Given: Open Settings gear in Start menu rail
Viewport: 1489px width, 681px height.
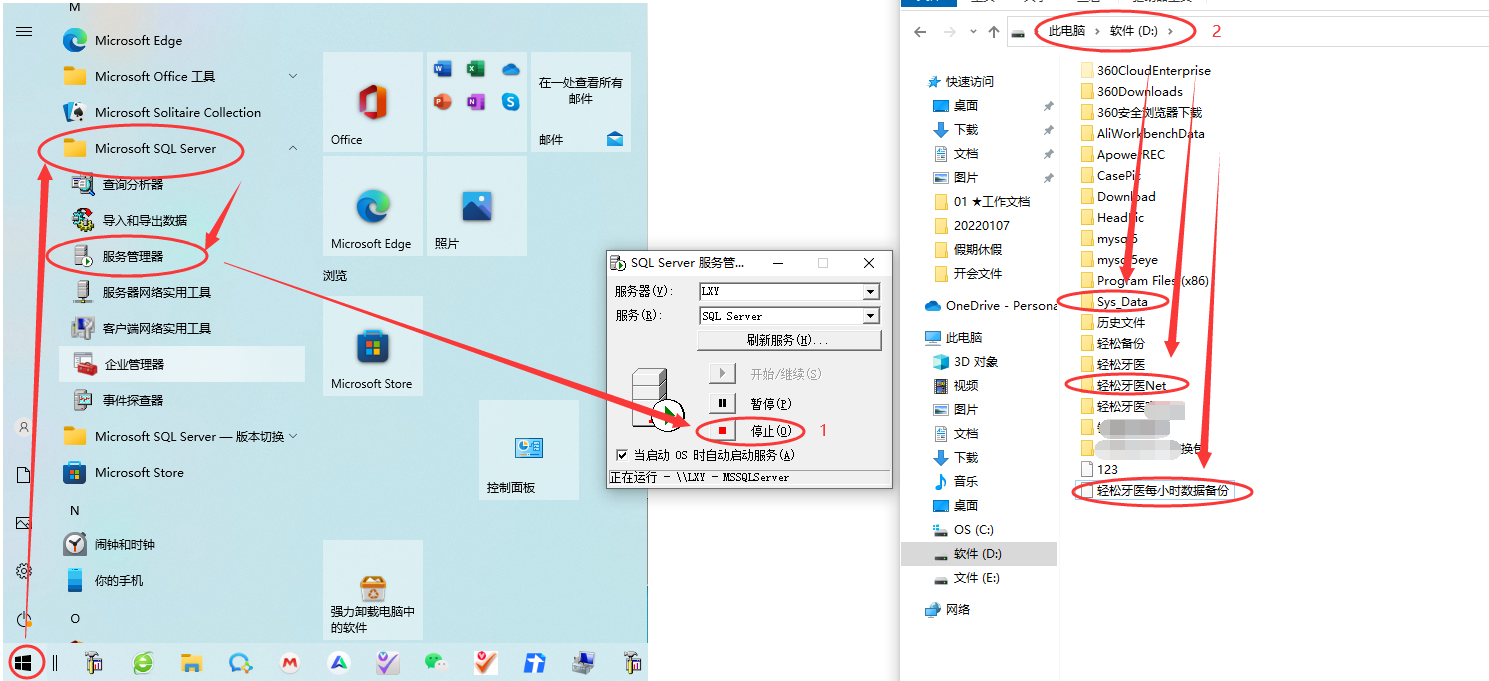Looking at the screenshot, I should click(x=24, y=571).
